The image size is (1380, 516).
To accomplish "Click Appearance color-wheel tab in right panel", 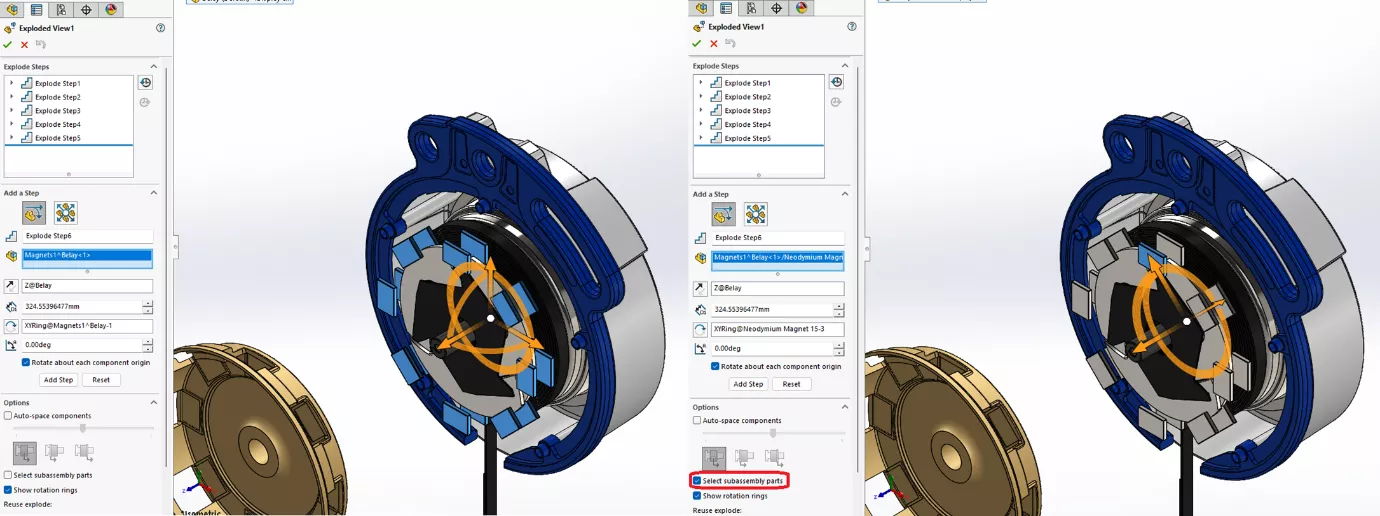I will (800, 8).
